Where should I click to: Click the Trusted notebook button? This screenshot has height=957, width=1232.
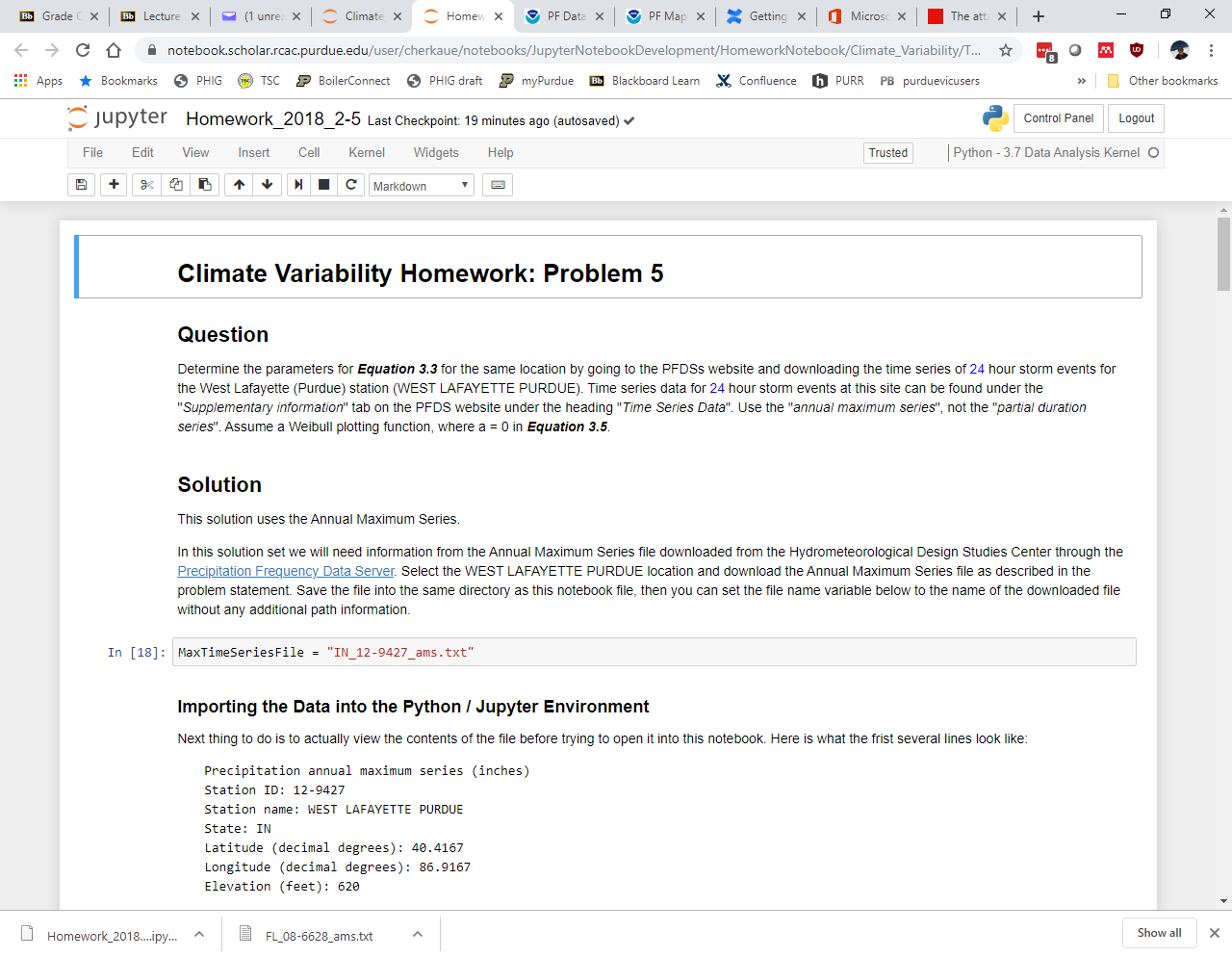point(887,152)
